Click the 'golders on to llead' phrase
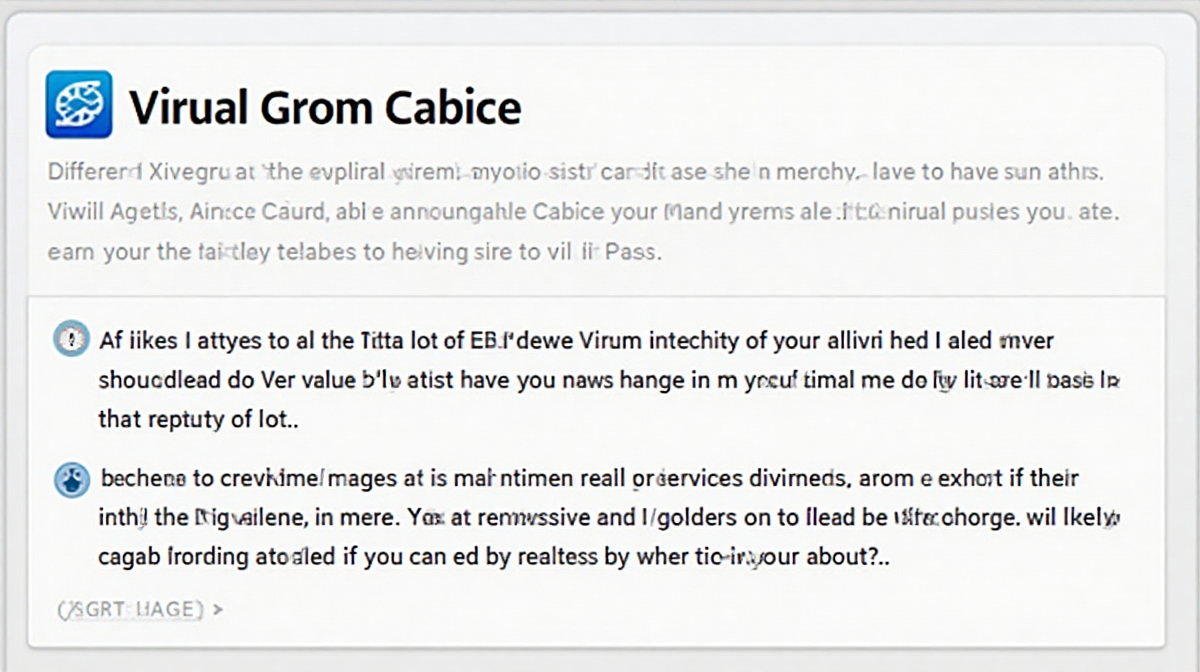The height and width of the screenshot is (672, 1200). tap(738, 519)
